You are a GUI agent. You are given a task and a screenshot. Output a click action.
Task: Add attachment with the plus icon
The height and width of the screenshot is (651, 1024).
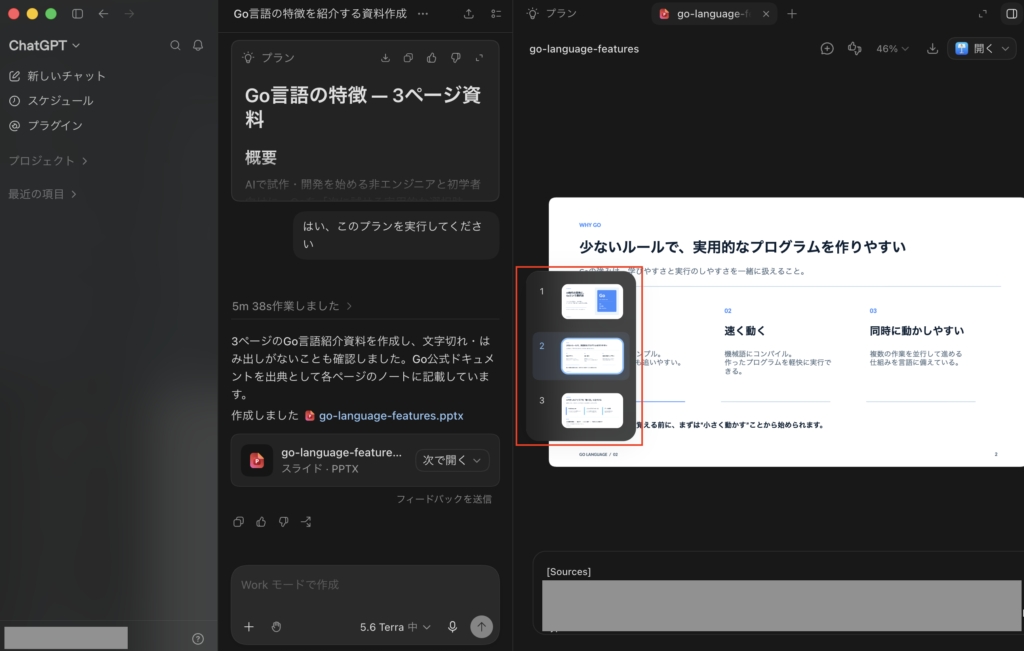click(249, 627)
